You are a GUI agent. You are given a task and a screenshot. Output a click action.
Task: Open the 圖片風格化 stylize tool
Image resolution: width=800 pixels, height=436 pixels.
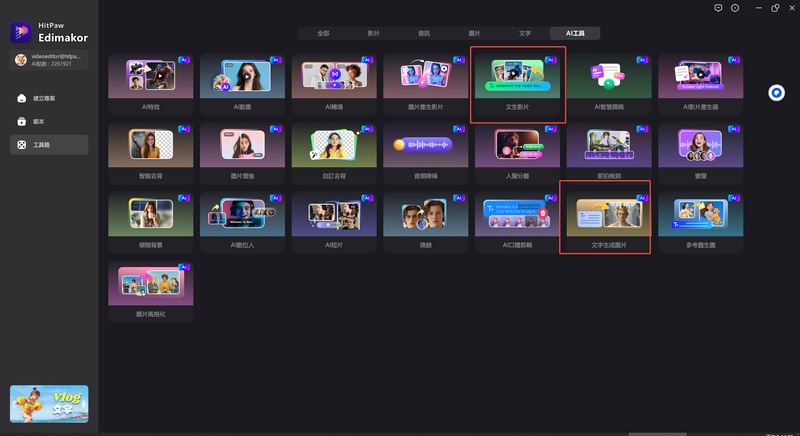pos(151,292)
